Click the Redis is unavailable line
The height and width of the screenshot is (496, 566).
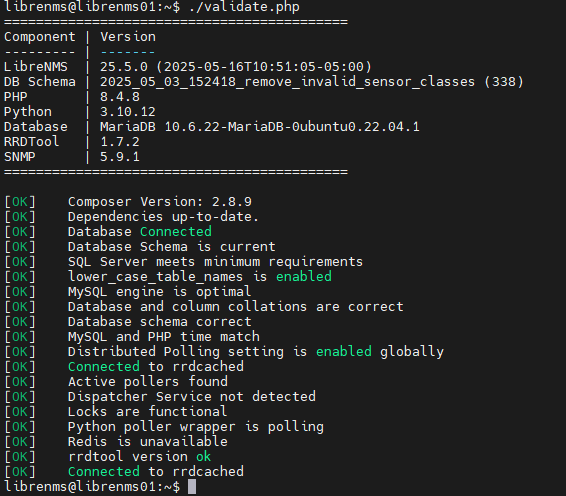pos(148,442)
